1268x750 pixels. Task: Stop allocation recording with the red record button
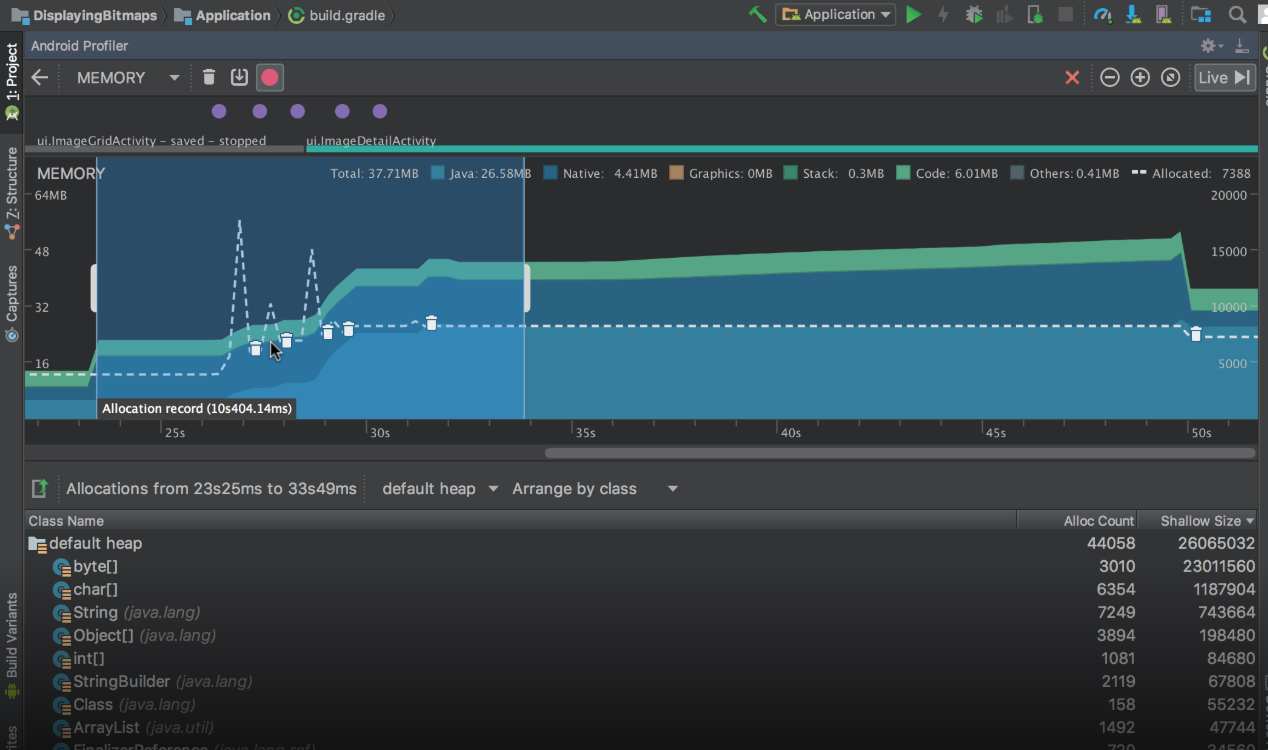[268, 77]
